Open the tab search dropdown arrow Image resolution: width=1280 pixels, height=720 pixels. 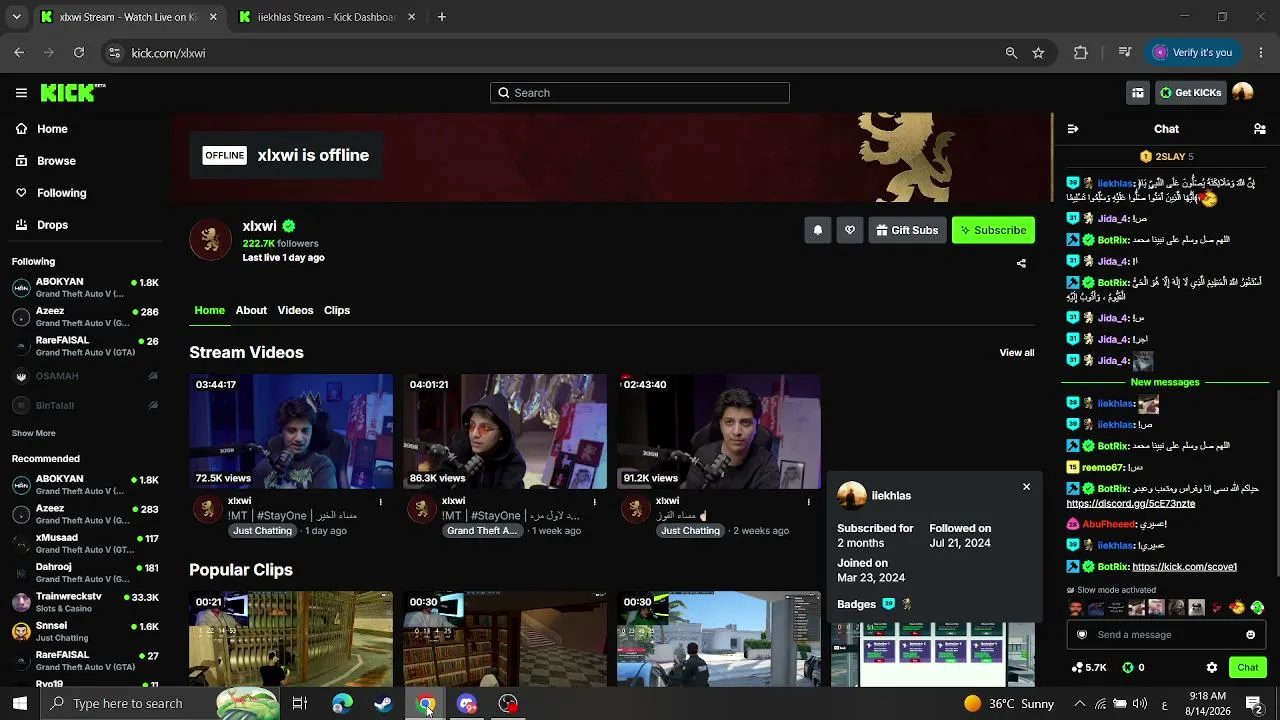click(x=16, y=17)
